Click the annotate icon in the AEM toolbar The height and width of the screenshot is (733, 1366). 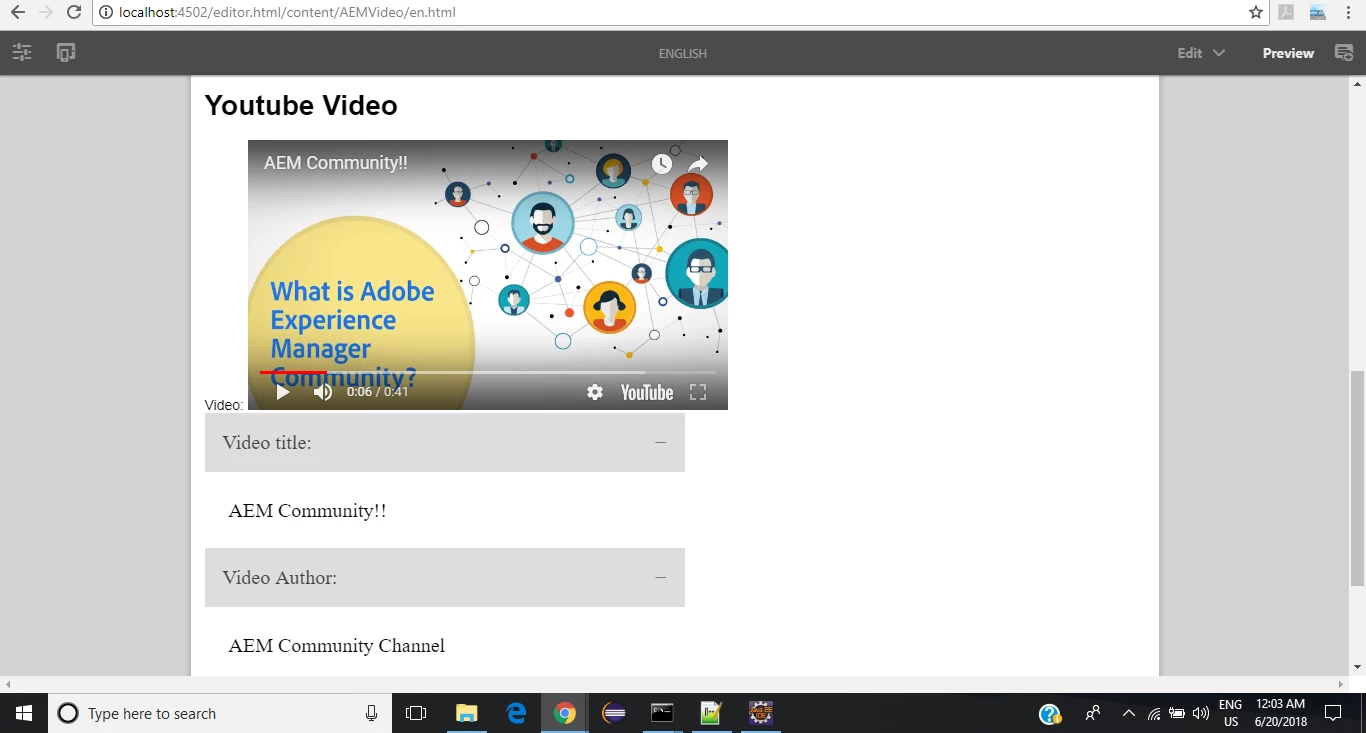click(1344, 53)
